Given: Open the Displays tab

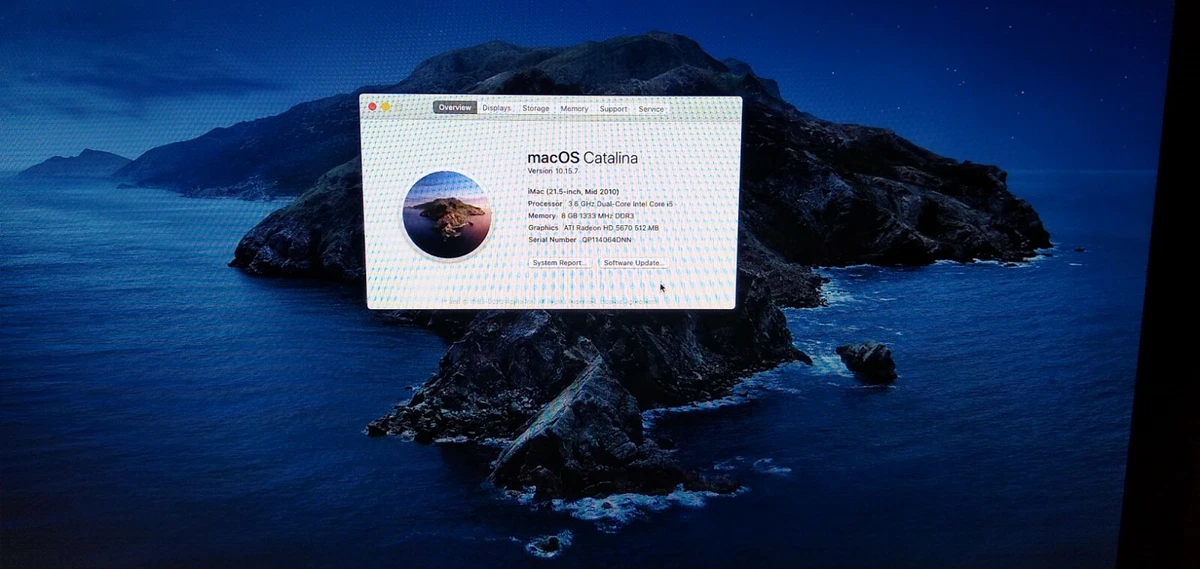Looking at the screenshot, I should 496,108.
